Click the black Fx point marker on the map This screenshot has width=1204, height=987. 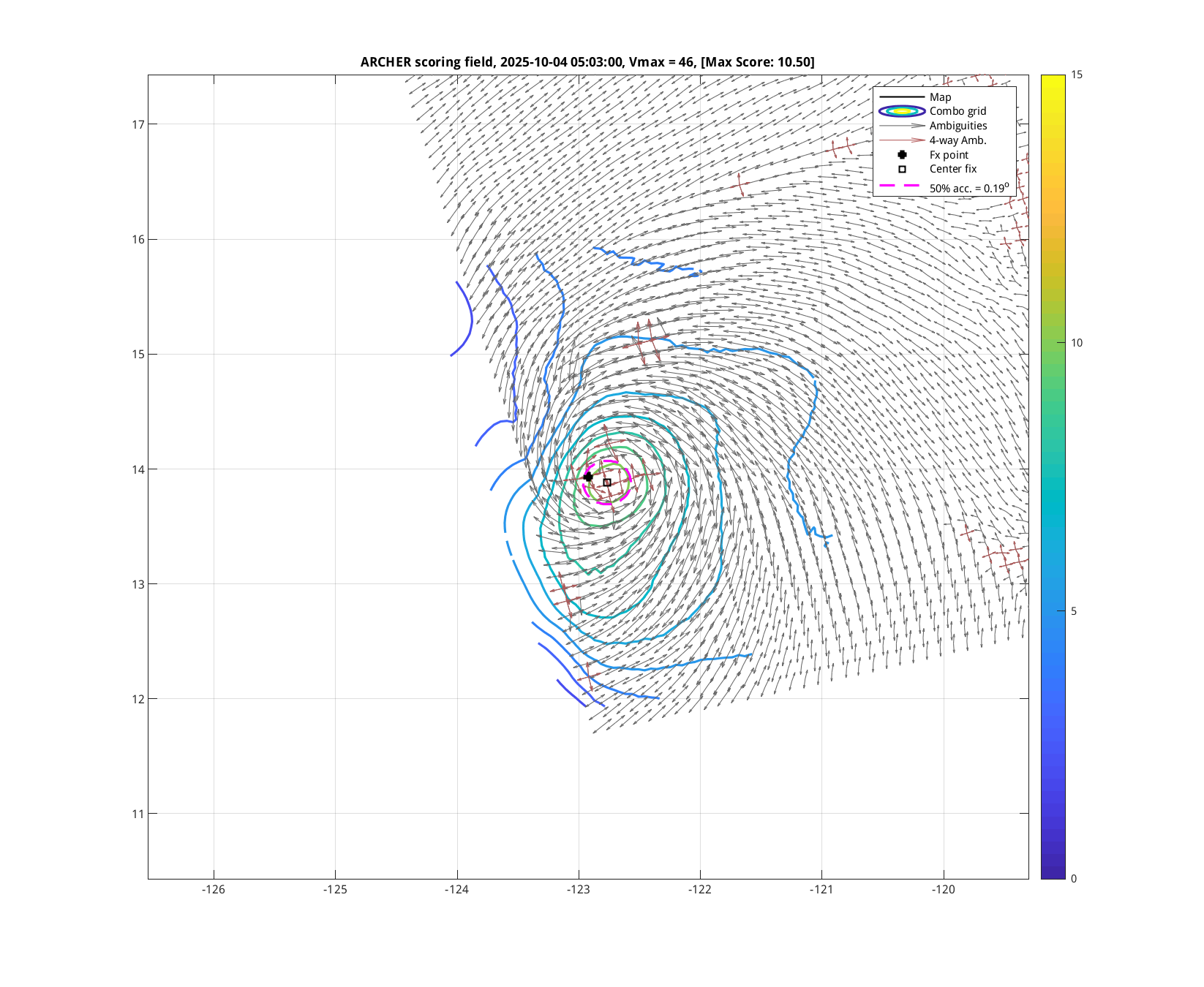pos(588,477)
